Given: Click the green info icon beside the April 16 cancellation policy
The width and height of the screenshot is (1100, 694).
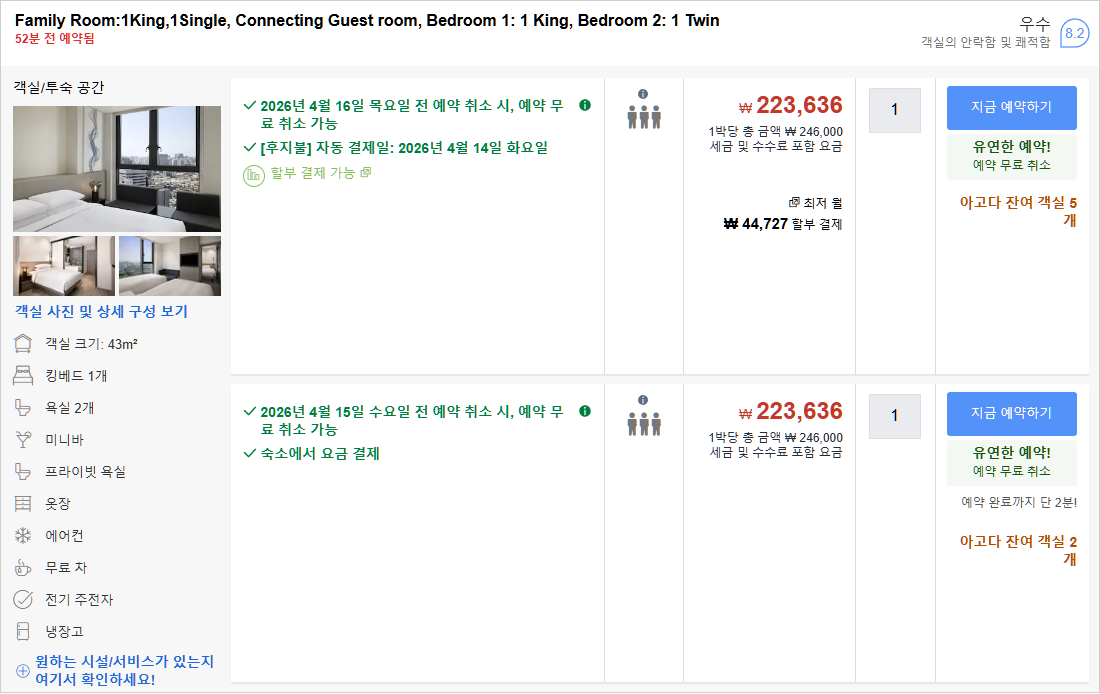Looking at the screenshot, I should coord(585,105).
